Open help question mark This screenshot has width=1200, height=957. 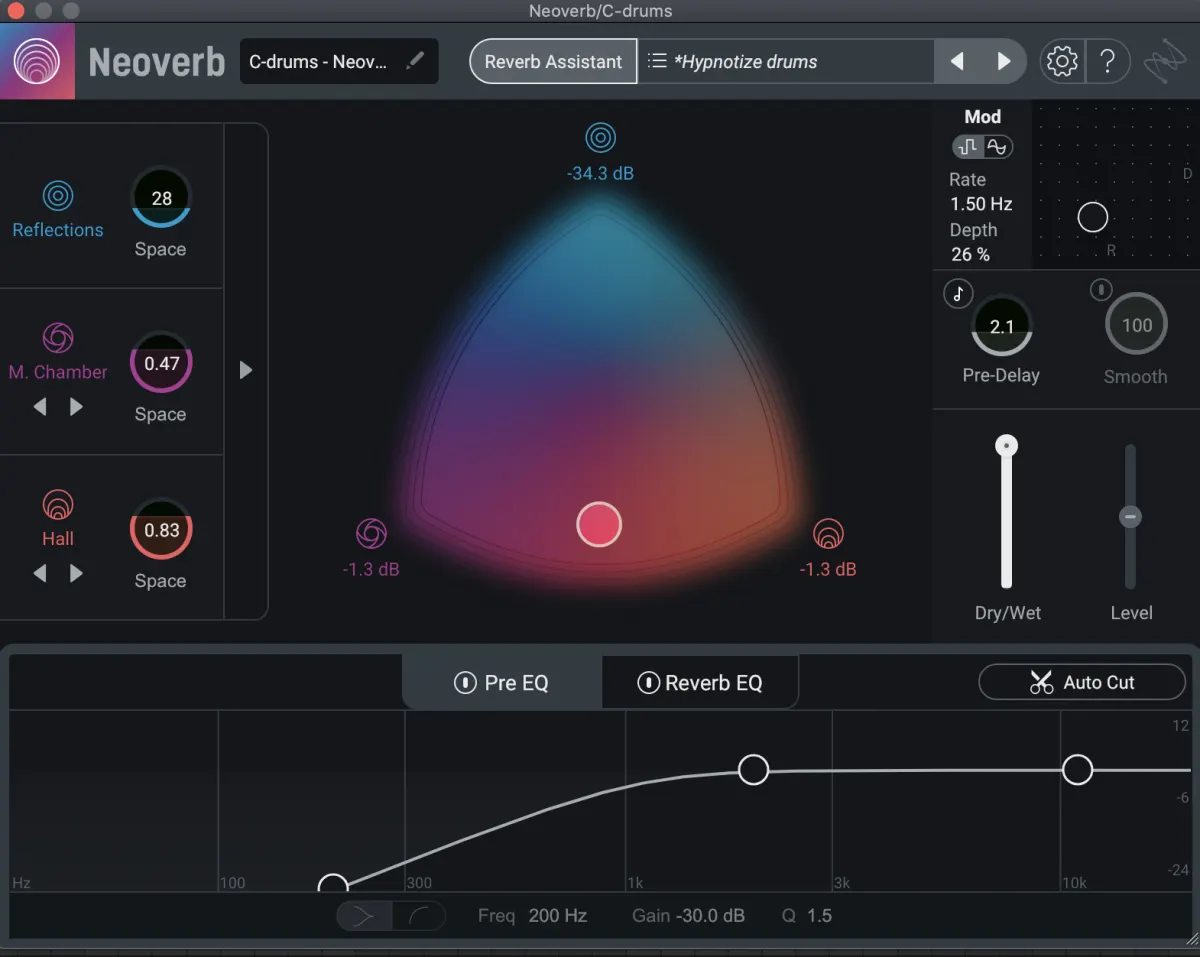pos(1107,62)
